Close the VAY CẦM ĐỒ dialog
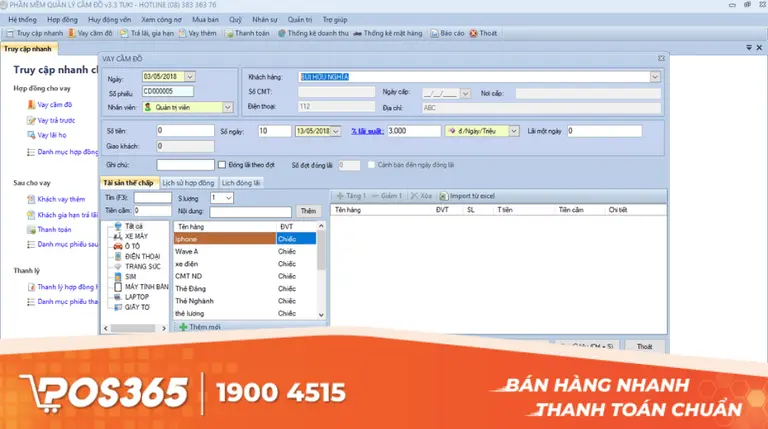The height and width of the screenshot is (429, 768). pos(661,58)
